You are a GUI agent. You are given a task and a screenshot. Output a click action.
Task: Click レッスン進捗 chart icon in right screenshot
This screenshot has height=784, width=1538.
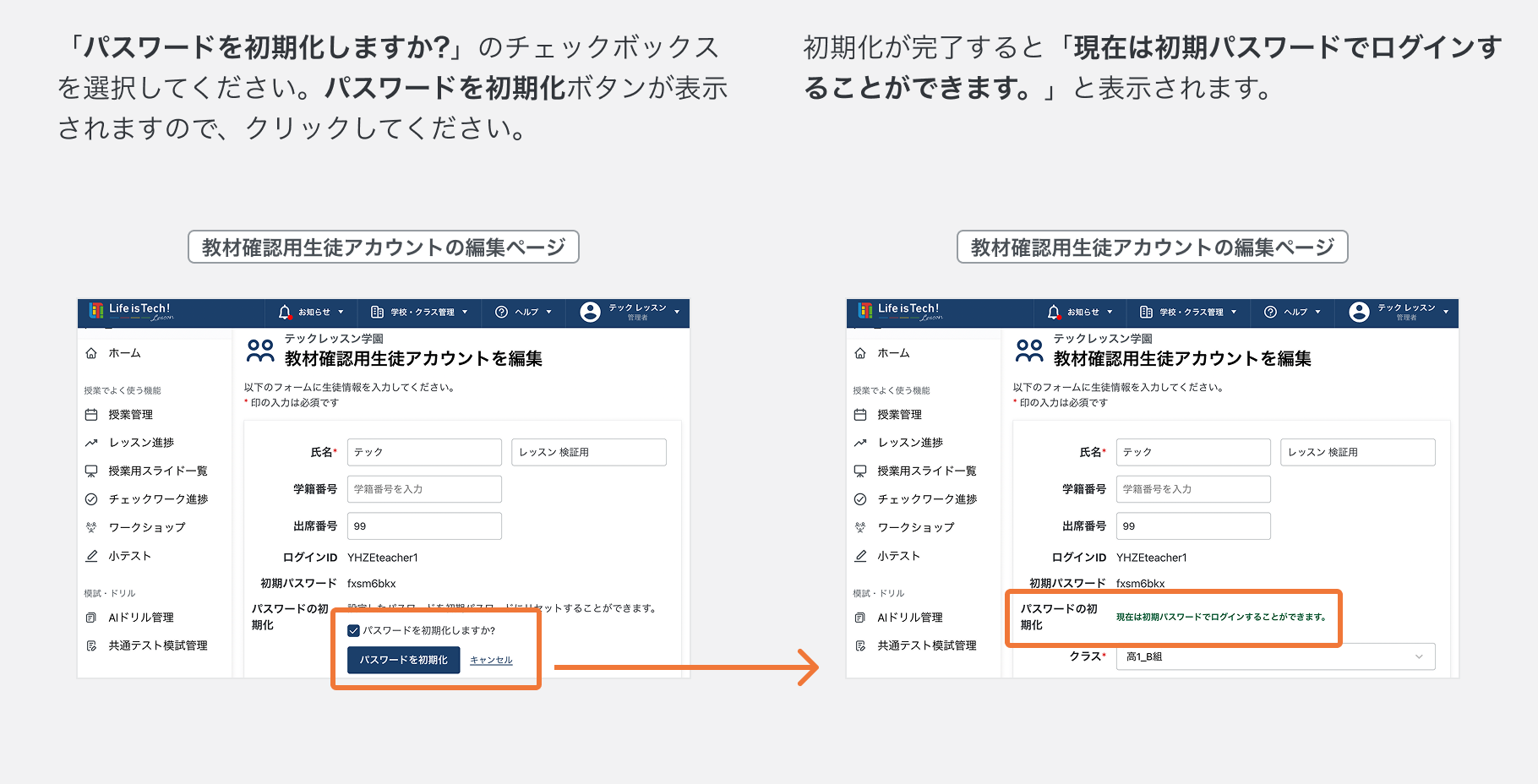pos(860,443)
